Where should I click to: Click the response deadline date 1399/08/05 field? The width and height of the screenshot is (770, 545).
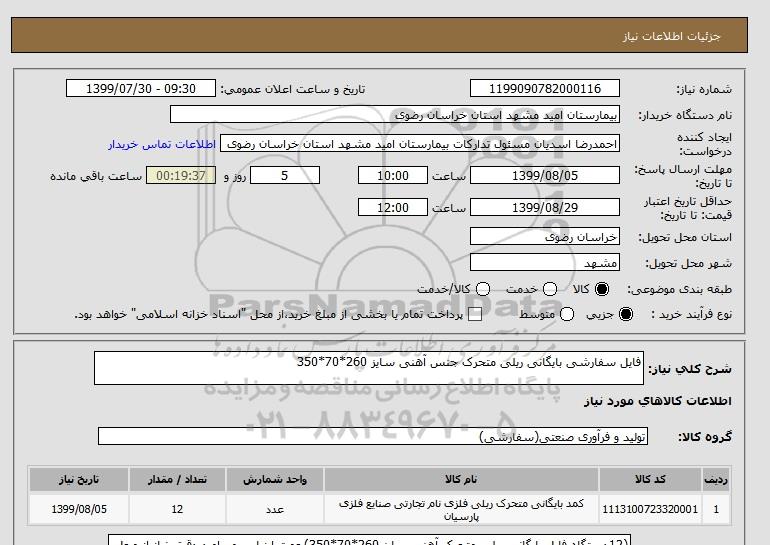tap(545, 175)
